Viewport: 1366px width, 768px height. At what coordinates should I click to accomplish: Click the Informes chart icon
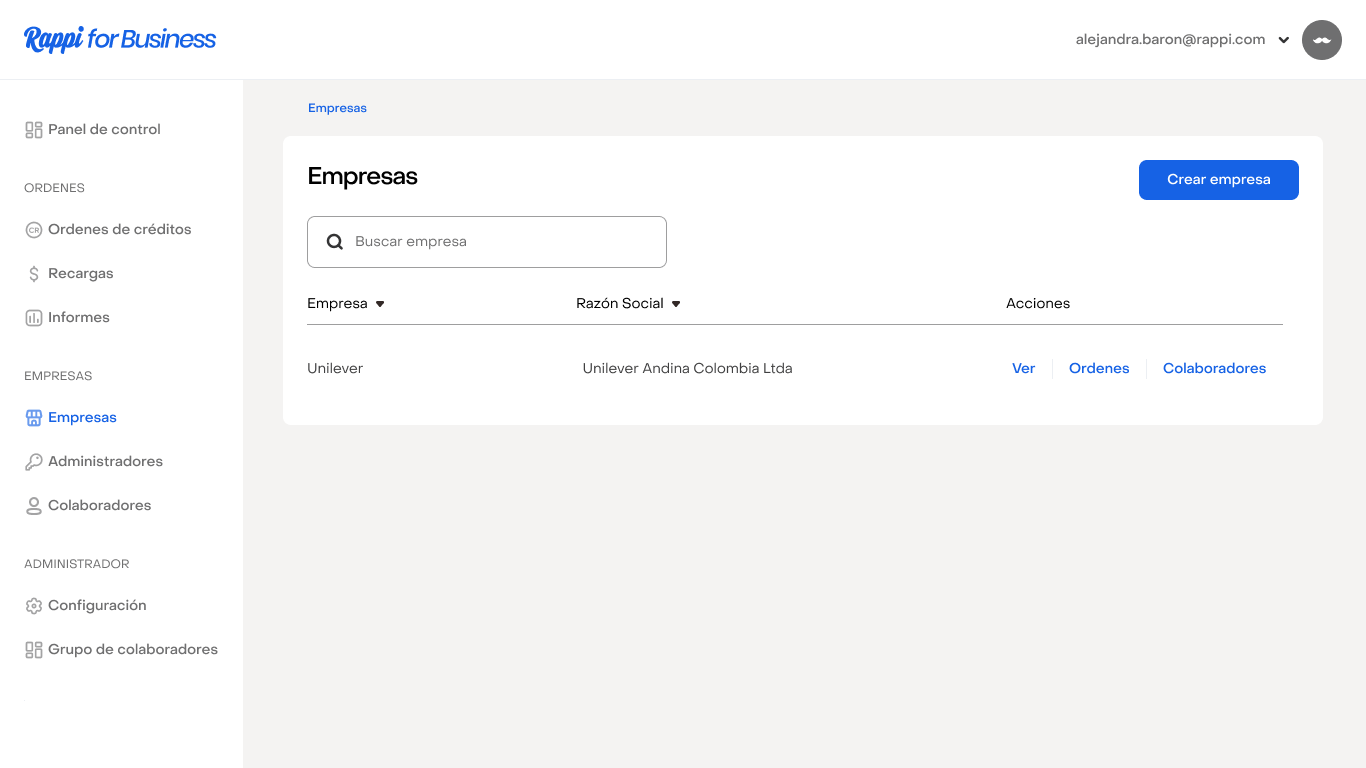(34, 318)
